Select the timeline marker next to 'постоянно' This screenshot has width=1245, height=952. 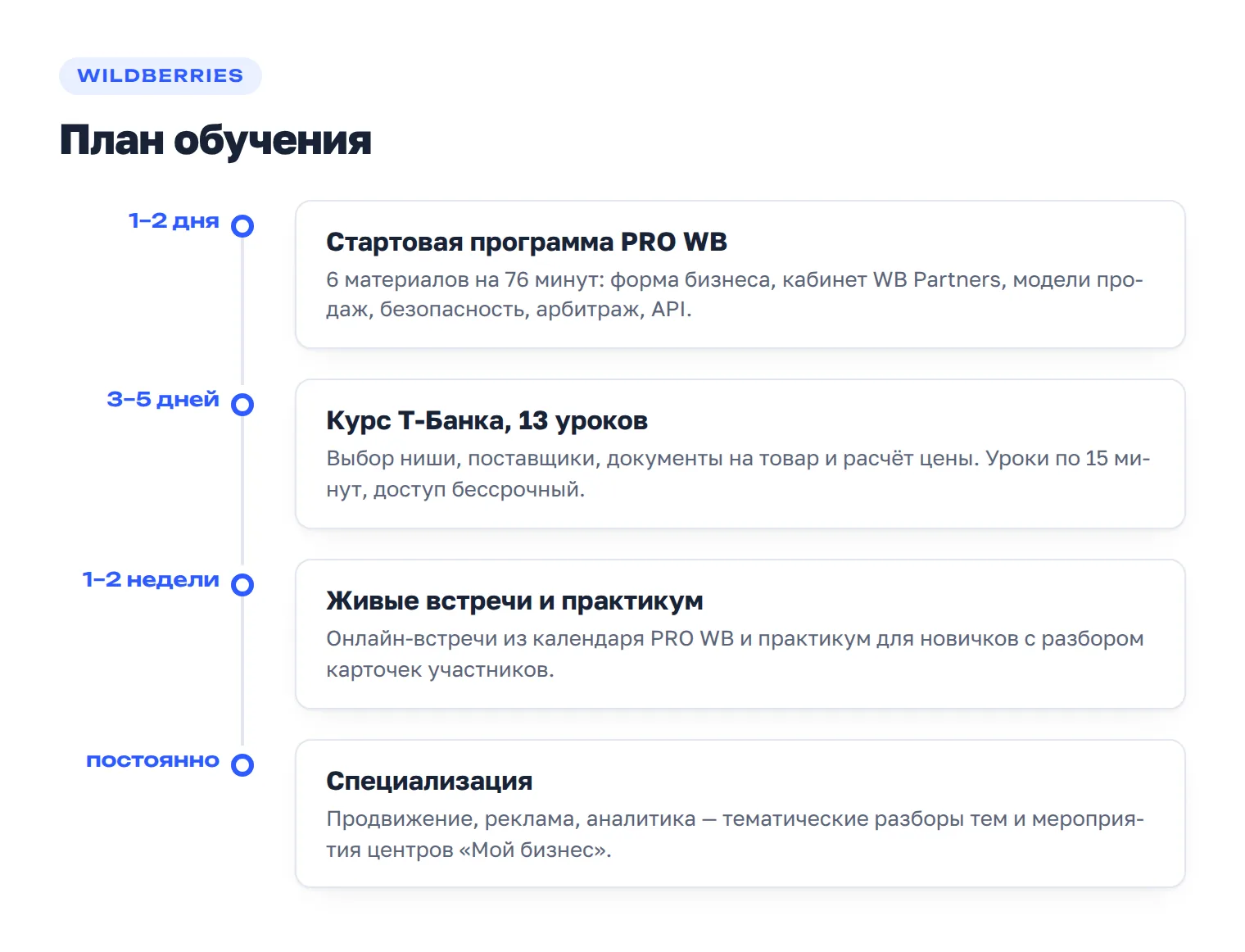(242, 765)
